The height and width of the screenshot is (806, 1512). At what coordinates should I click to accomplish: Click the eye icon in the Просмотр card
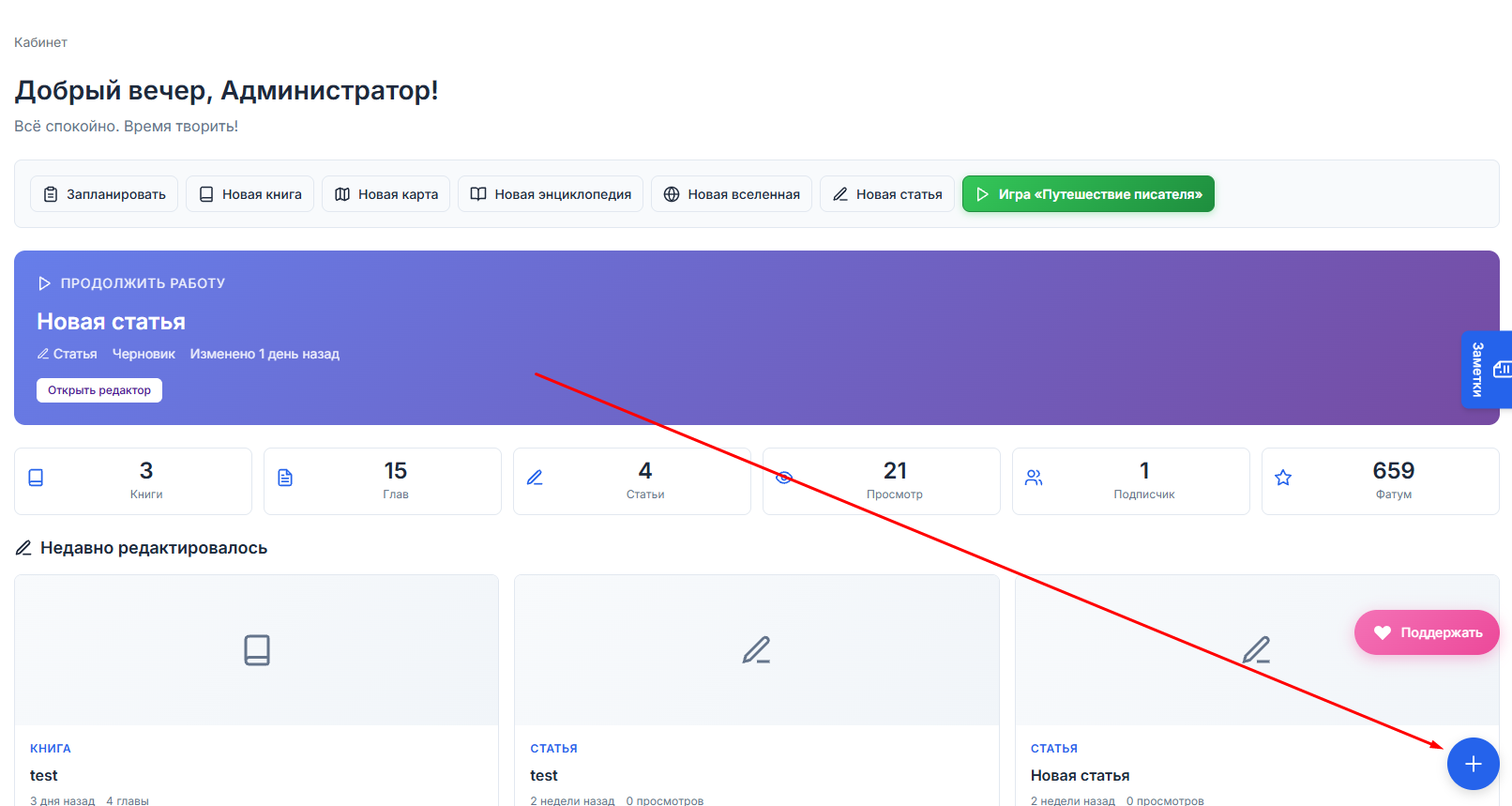[x=784, y=478]
